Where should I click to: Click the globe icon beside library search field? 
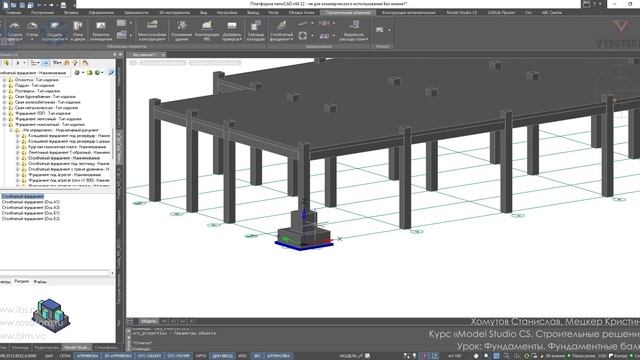pyautogui.click(x=77, y=73)
